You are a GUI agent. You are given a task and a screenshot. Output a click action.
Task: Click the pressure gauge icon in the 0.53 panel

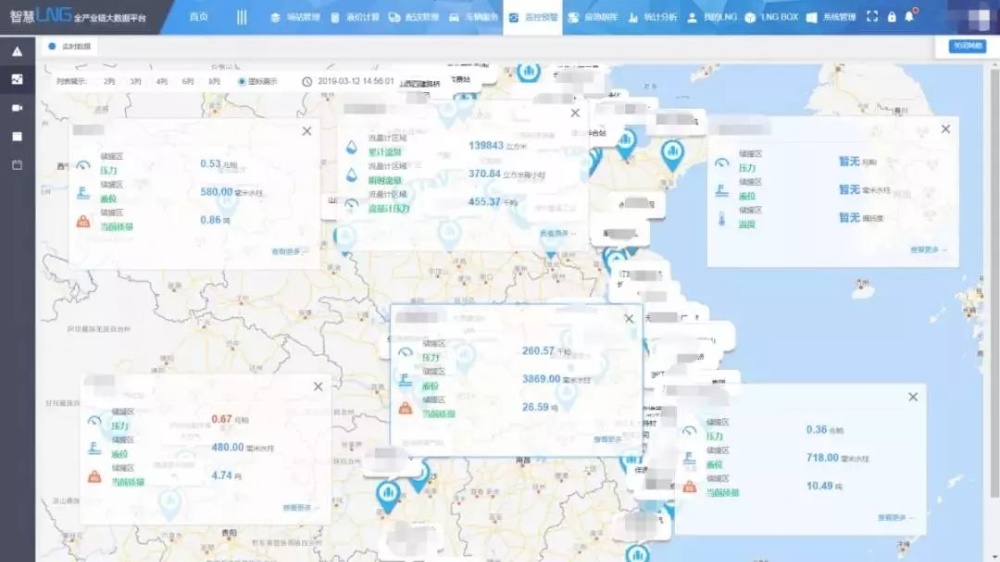pyautogui.click(x=83, y=165)
